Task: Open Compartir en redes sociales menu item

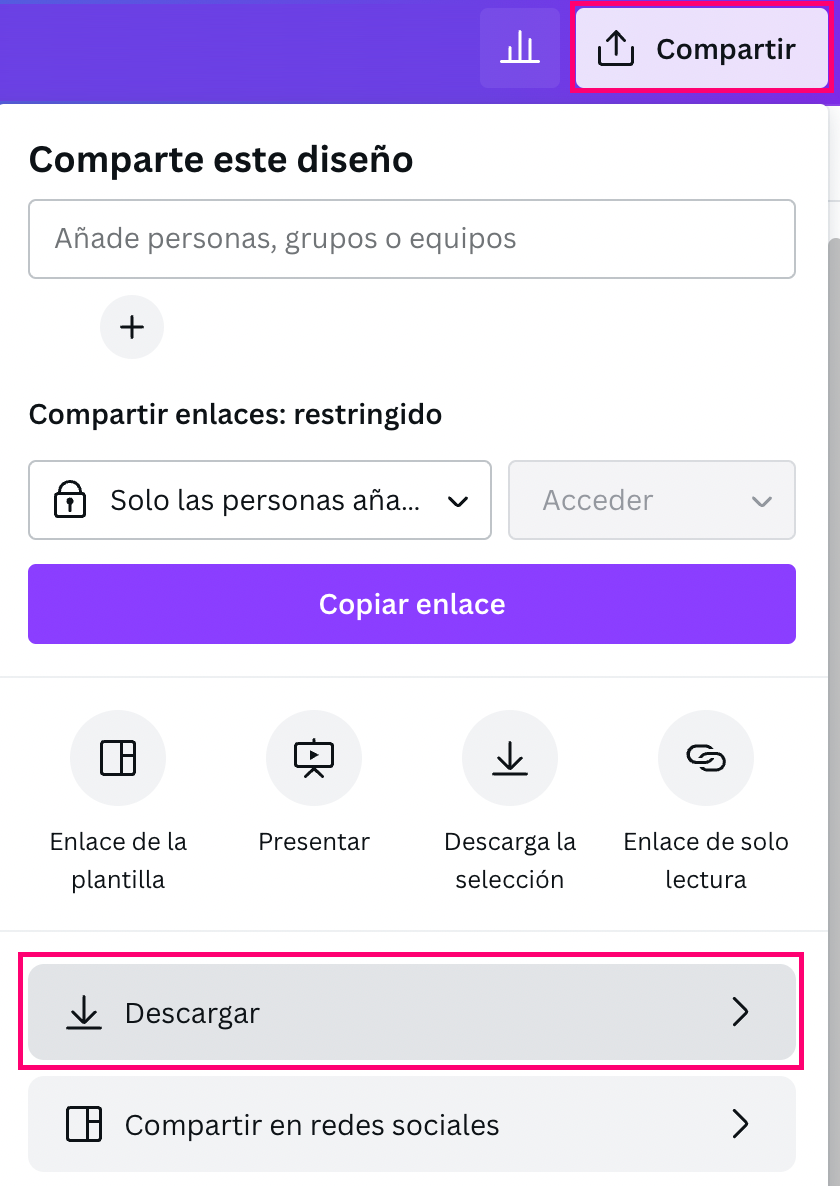Action: pos(411,1125)
